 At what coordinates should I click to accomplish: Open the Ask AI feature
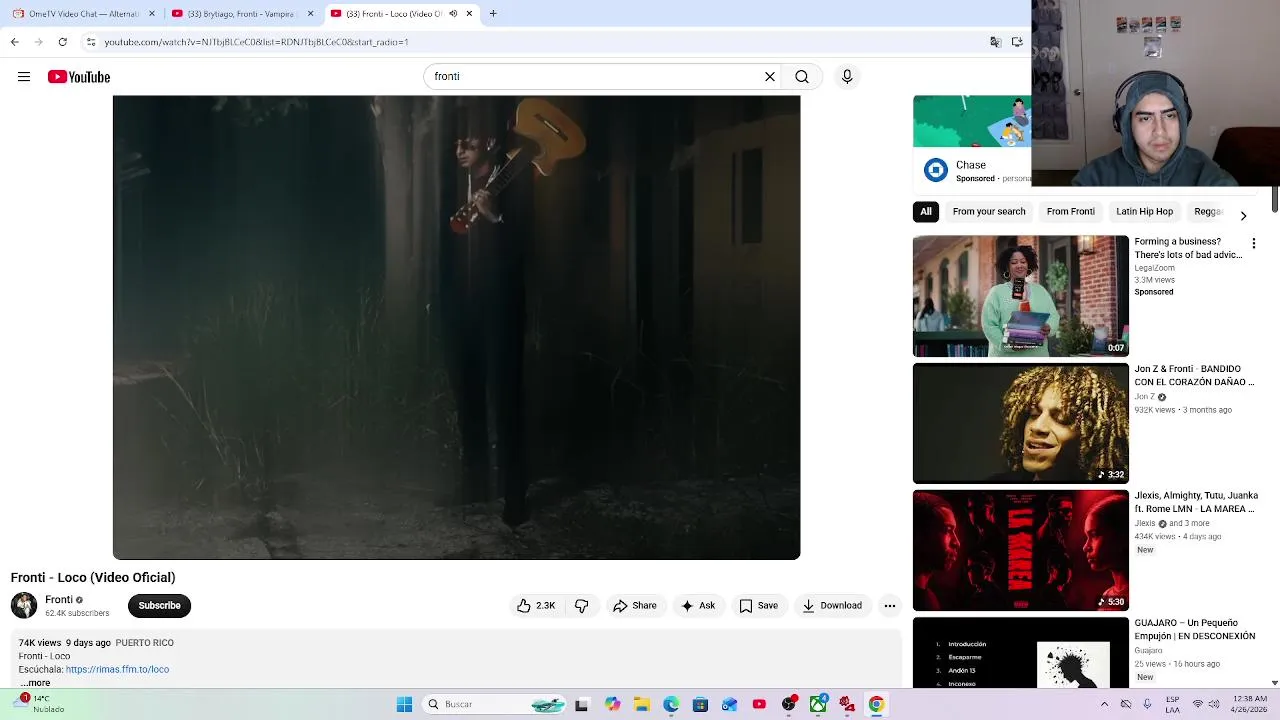[x=698, y=605]
